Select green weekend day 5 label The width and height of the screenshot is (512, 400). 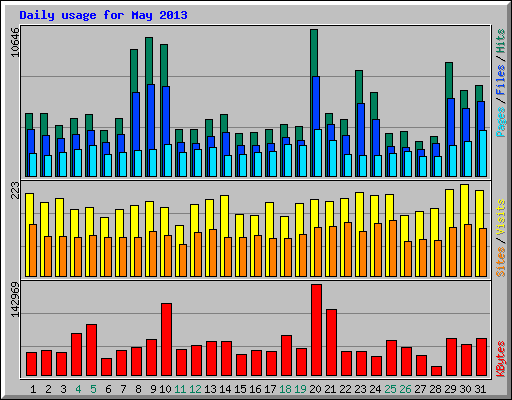click(93, 389)
